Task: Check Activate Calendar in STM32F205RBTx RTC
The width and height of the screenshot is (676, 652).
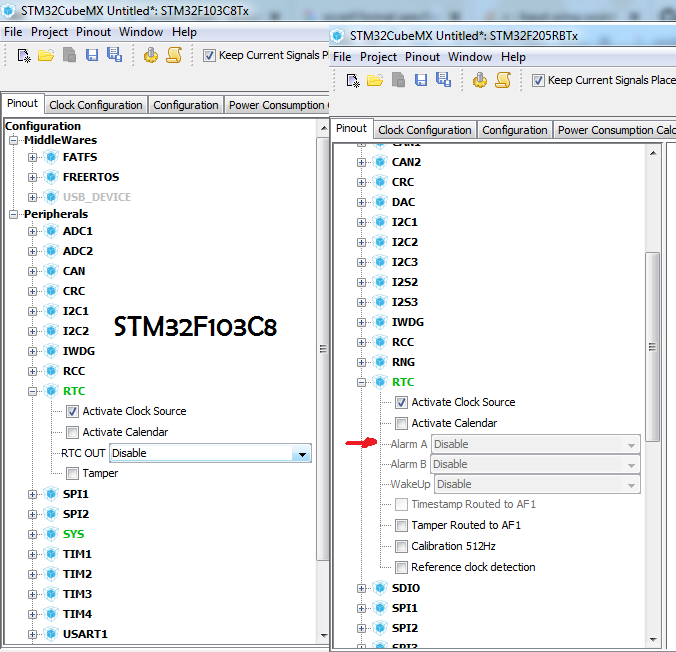Action: [x=401, y=423]
